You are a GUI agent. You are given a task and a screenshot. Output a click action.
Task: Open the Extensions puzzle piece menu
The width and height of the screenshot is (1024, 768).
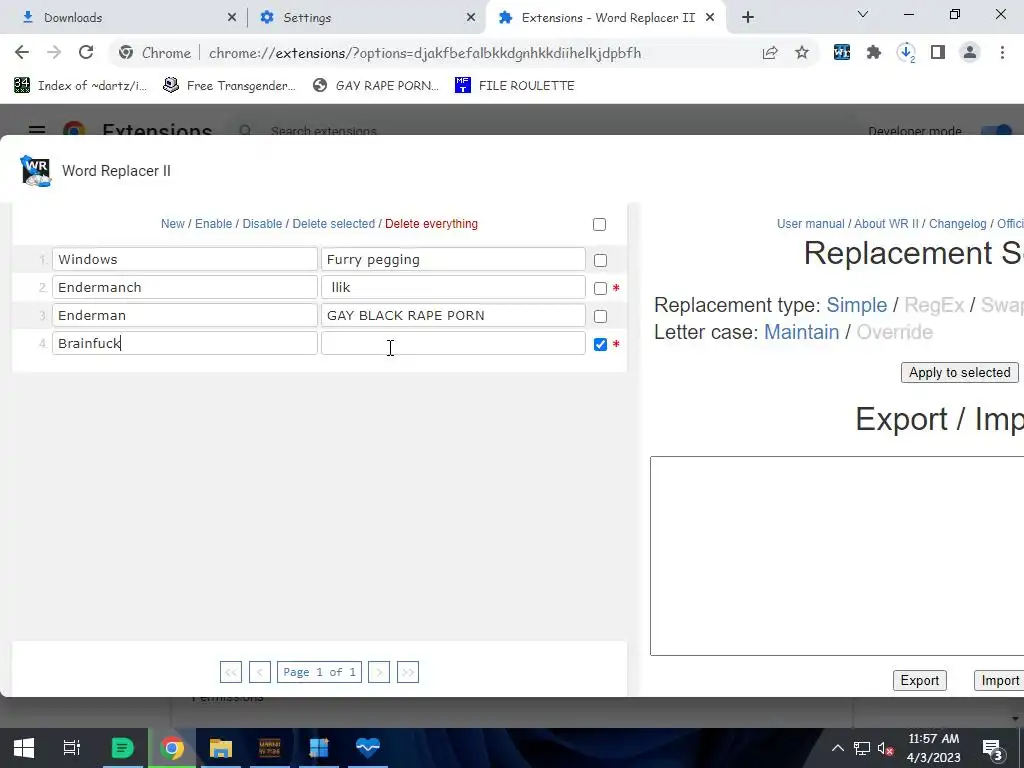tap(874, 53)
